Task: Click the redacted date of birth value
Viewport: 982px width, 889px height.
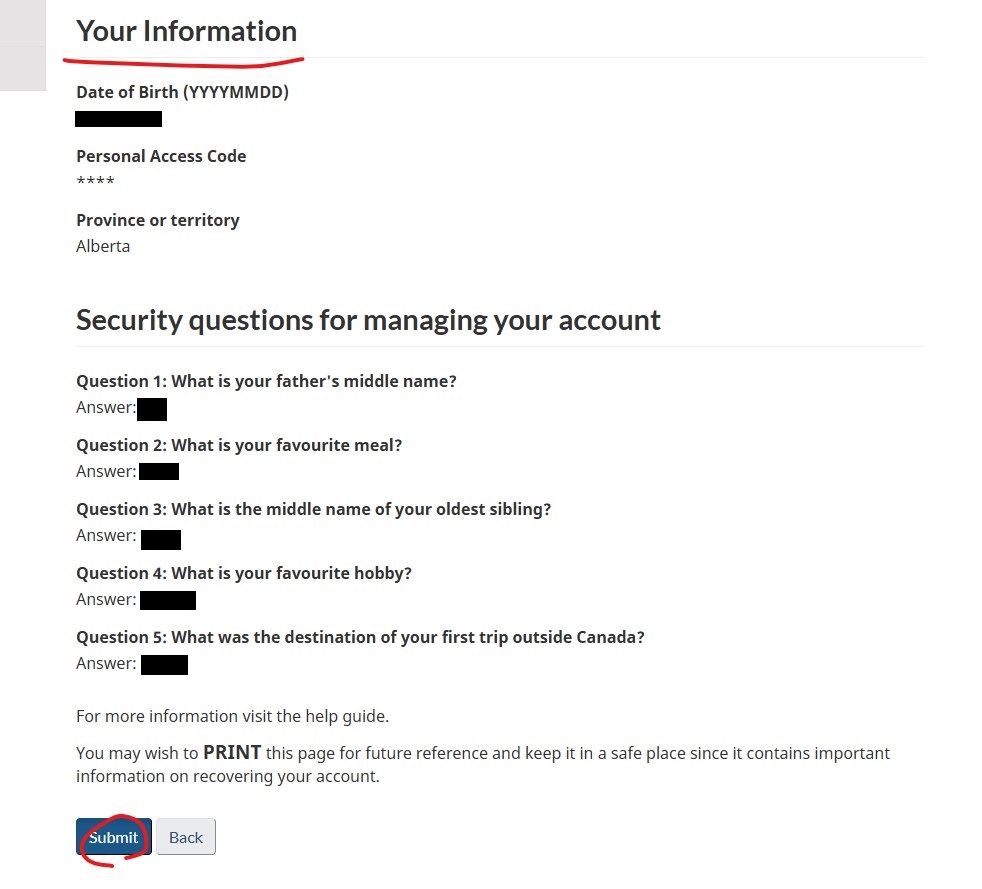Action: pos(118,119)
